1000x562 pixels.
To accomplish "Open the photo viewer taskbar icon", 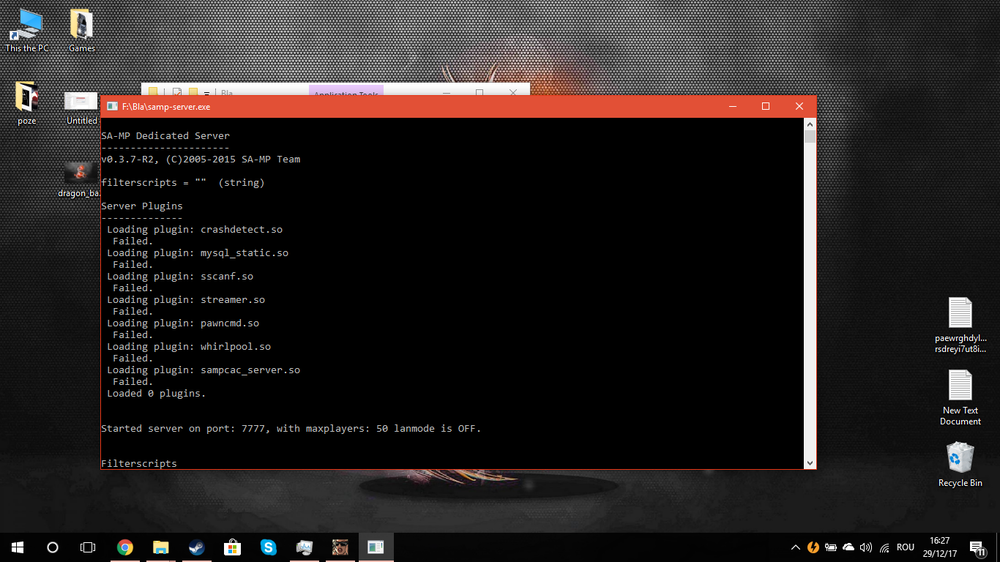I will coord(304,547).
